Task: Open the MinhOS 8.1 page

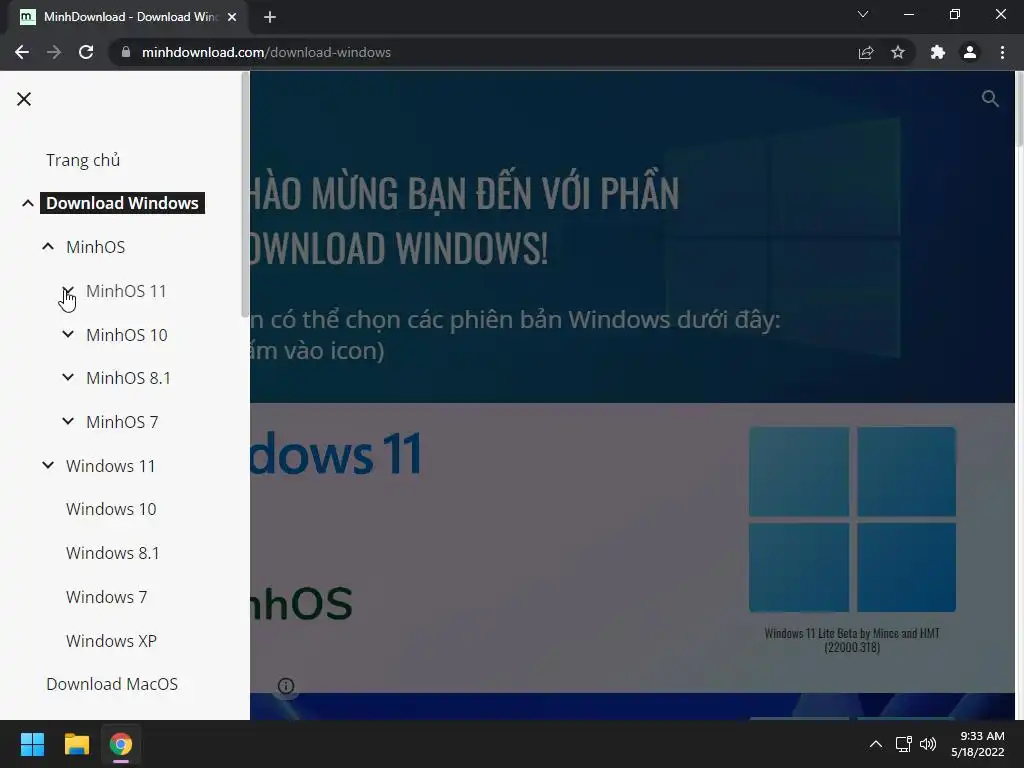Action: click(x=128, y=377)
